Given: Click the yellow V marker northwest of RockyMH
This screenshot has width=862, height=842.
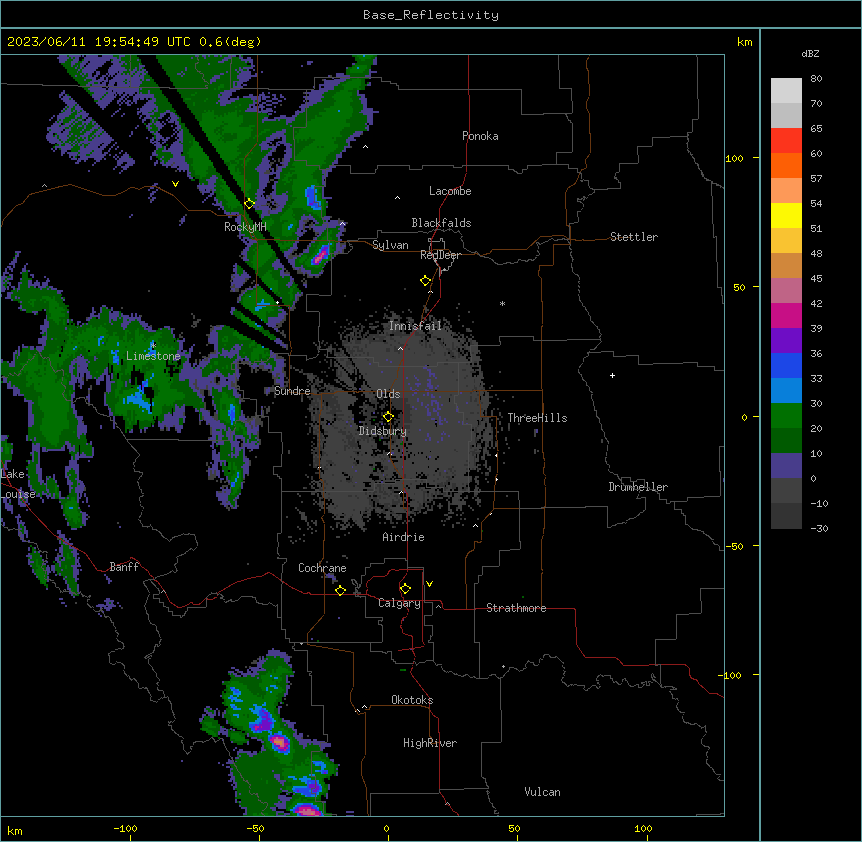Looking at the screenshot, I should point(175,184).
